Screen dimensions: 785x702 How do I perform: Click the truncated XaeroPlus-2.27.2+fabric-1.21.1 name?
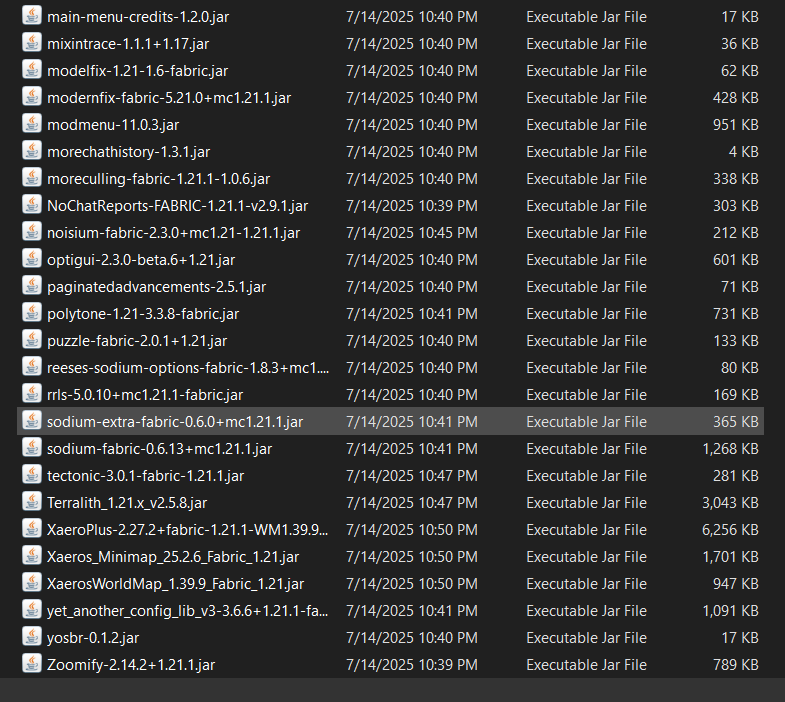tap(187, 531)
